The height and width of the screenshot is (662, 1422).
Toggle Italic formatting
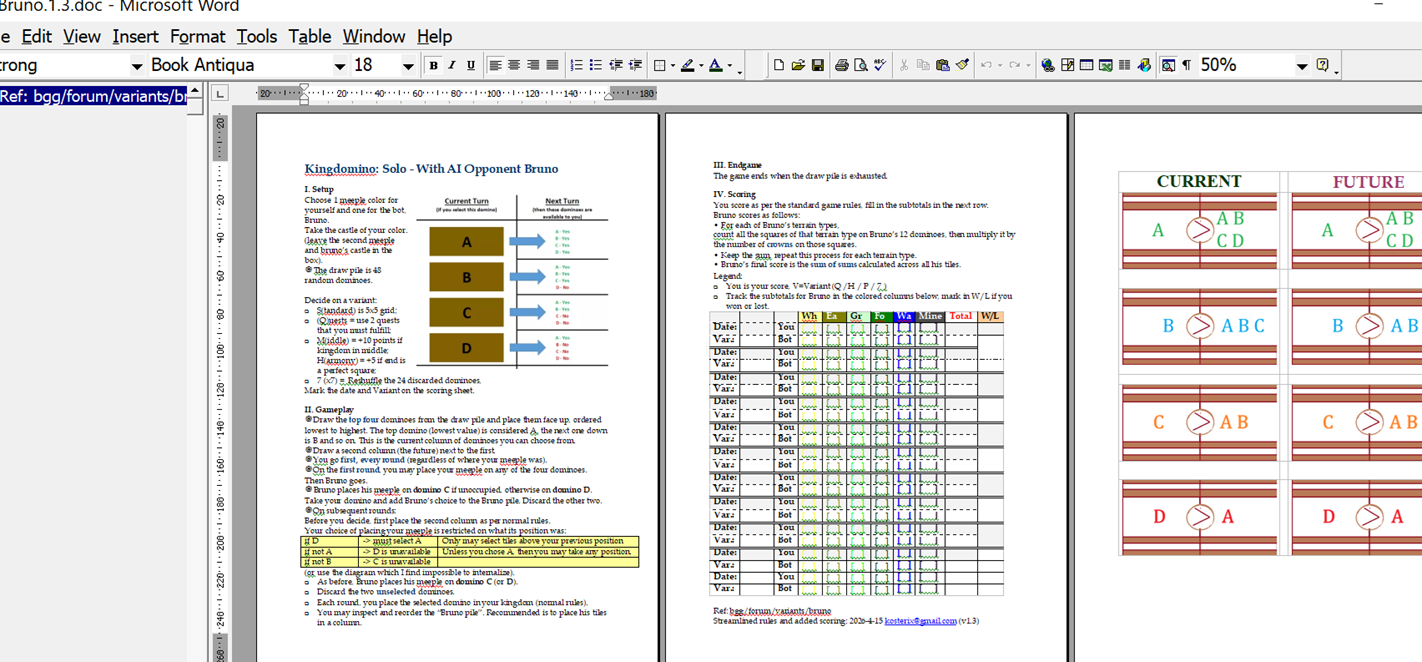pos(451,65)
